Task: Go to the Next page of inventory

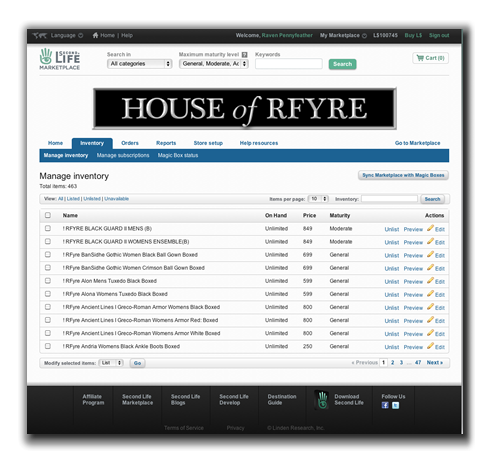Action: pyautogui.click(x=435, y=362)
